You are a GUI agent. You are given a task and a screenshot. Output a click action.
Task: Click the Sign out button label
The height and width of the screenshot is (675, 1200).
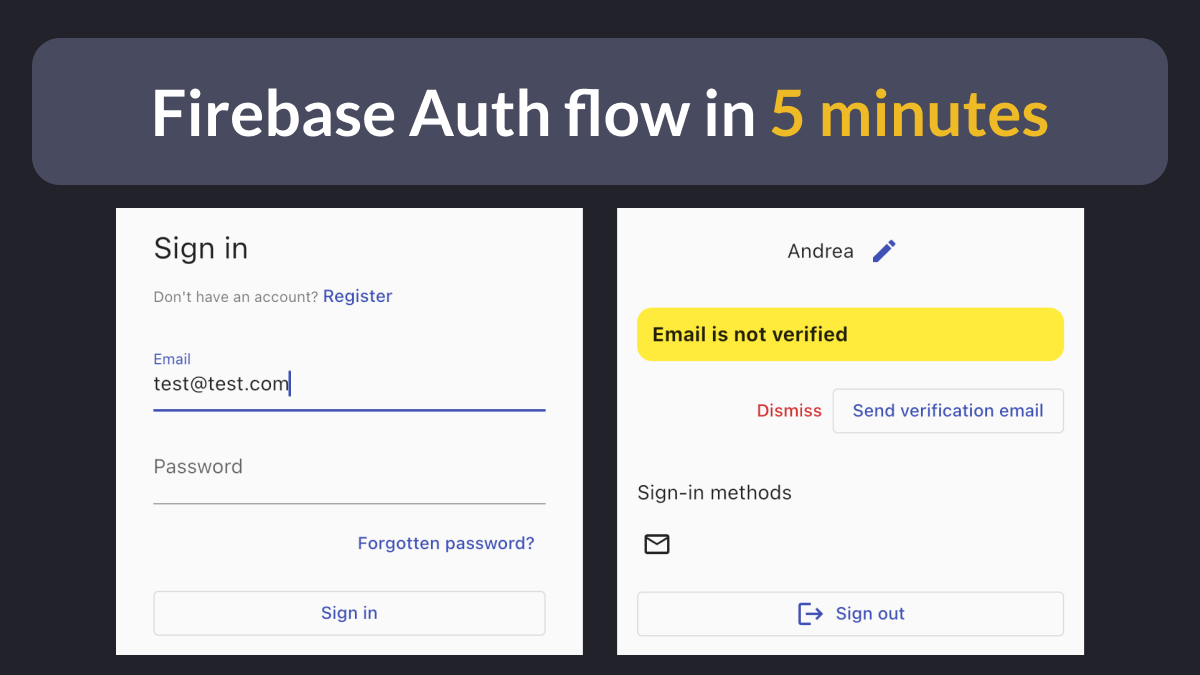[870, 614]
